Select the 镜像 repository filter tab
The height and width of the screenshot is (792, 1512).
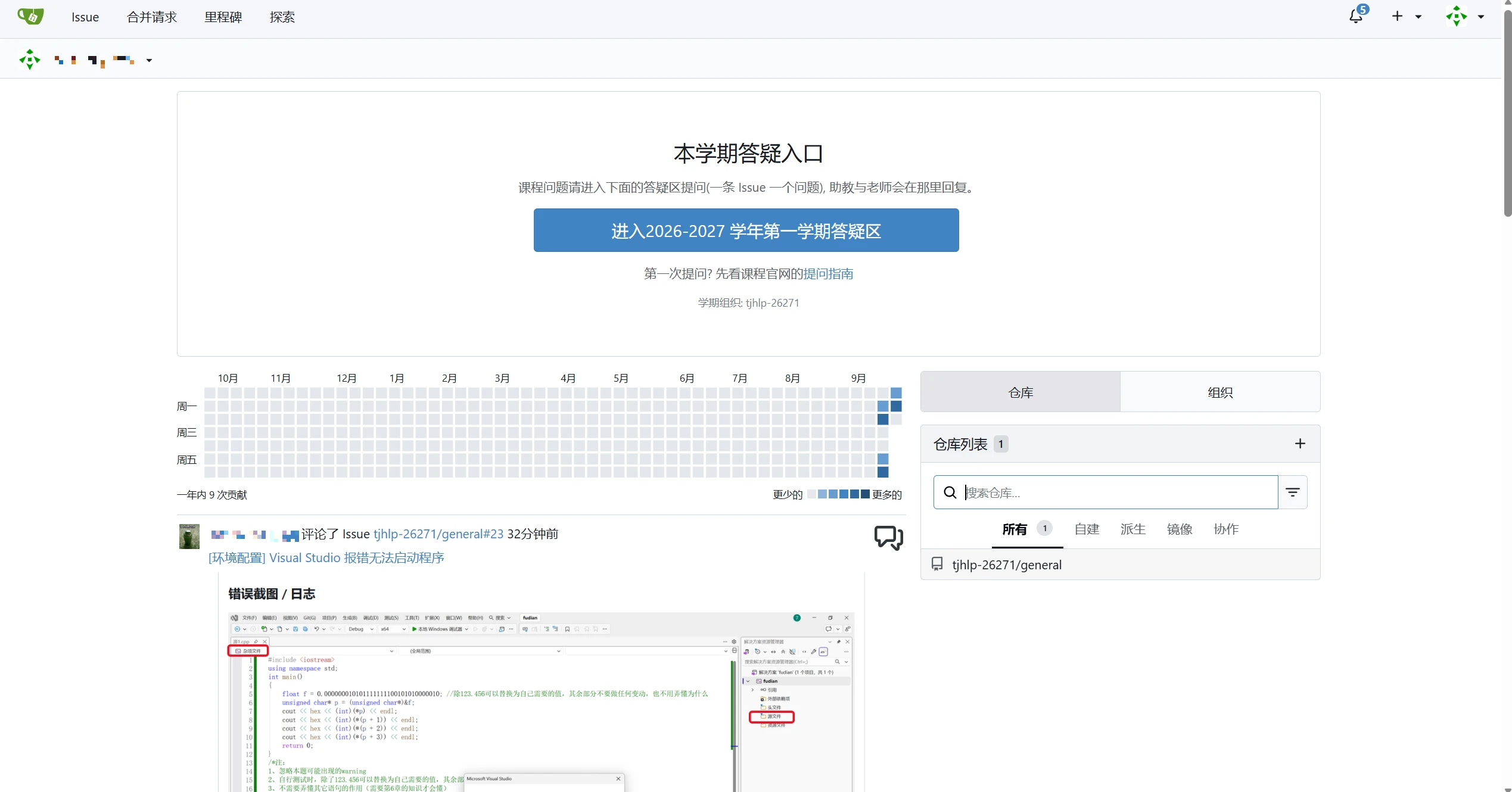1180,529
